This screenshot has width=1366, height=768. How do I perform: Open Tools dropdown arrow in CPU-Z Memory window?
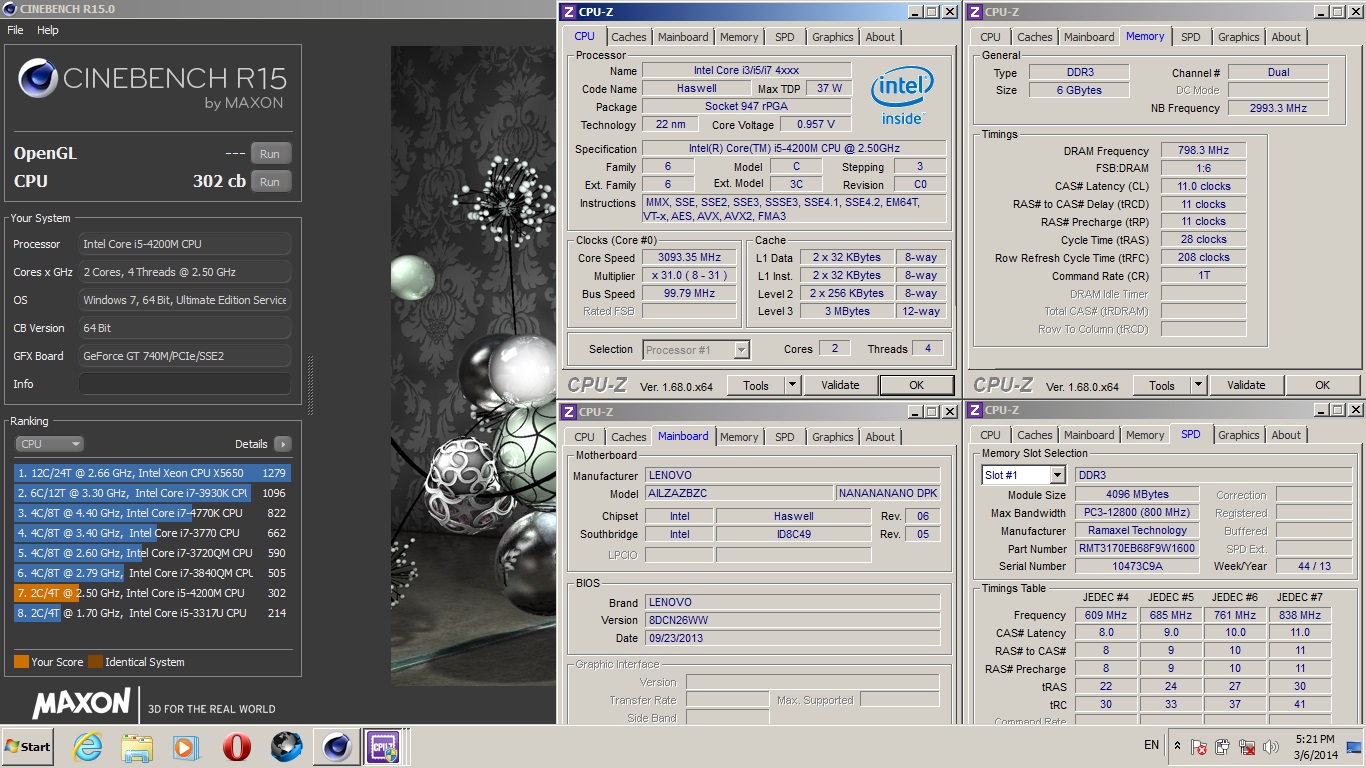[x=1198, y=385]
